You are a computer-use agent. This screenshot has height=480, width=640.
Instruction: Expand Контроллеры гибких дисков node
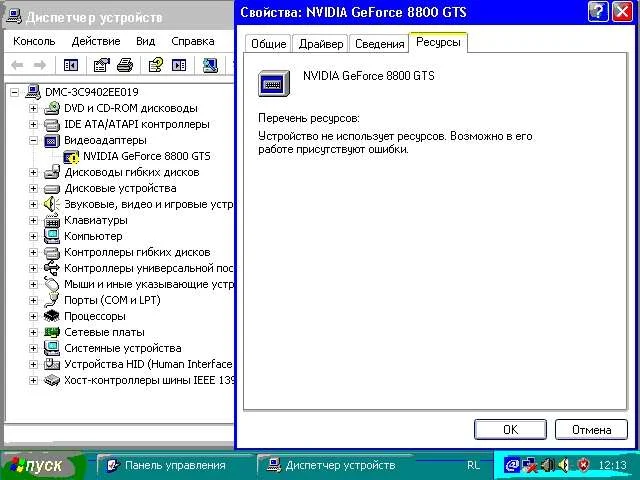tap(33, 252)
